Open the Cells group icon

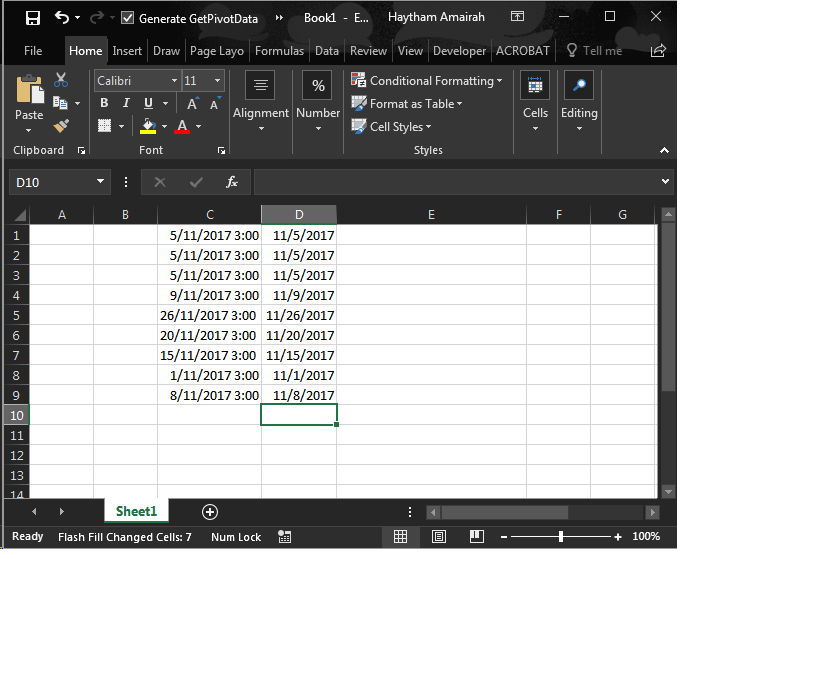point(535,85)
